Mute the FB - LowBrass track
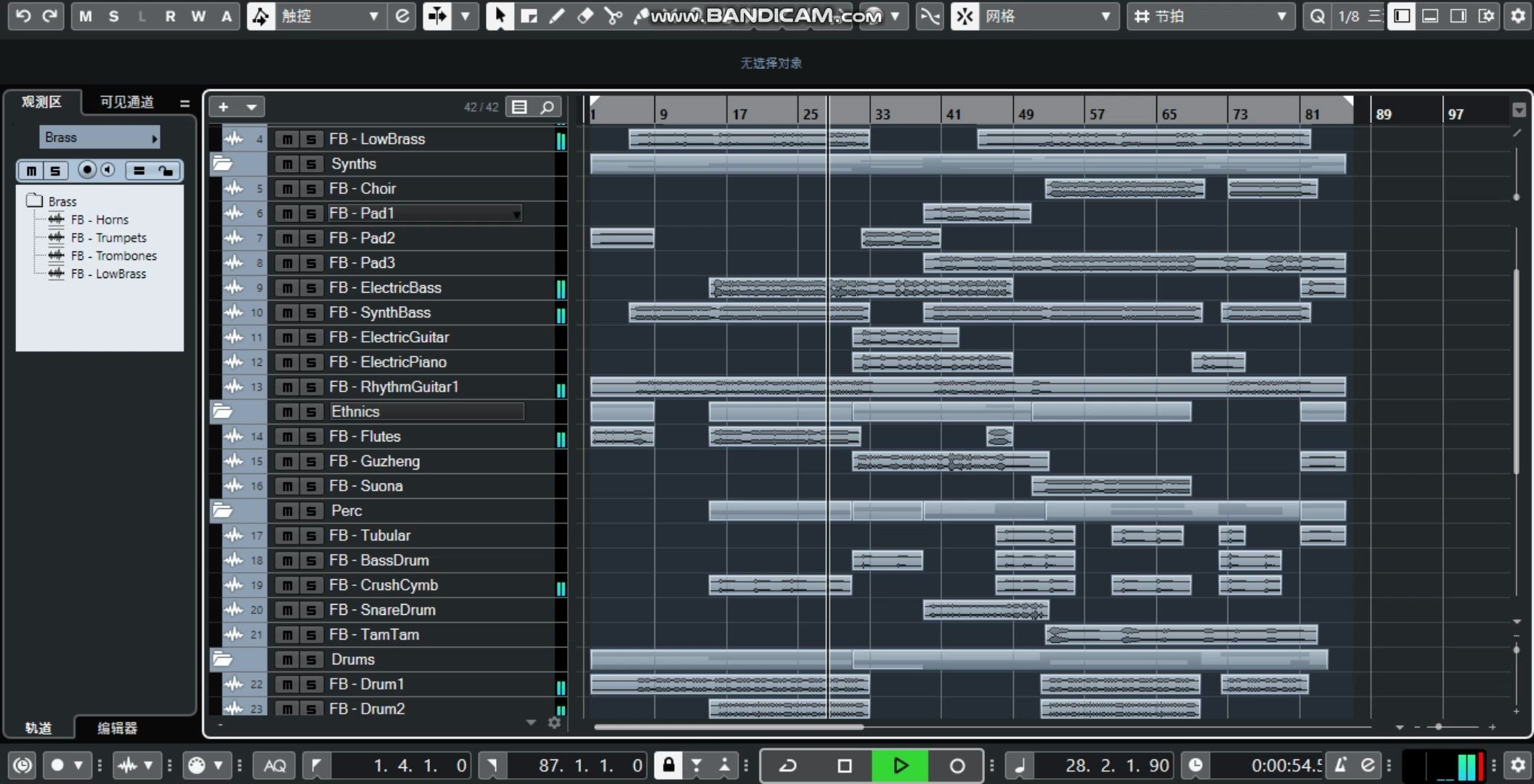1534x784 pixels. (288, 139)
